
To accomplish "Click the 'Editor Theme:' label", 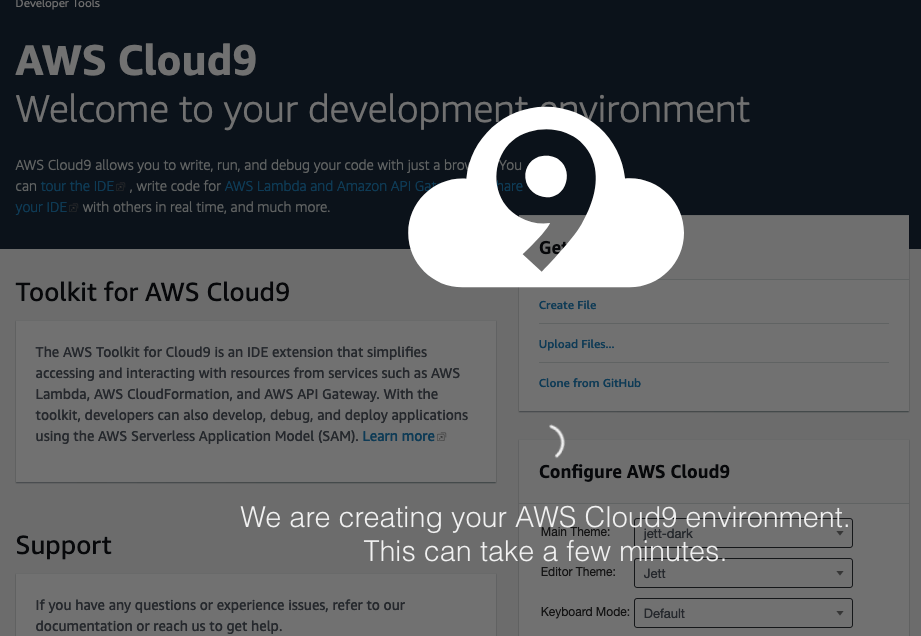I will [578, 572].
